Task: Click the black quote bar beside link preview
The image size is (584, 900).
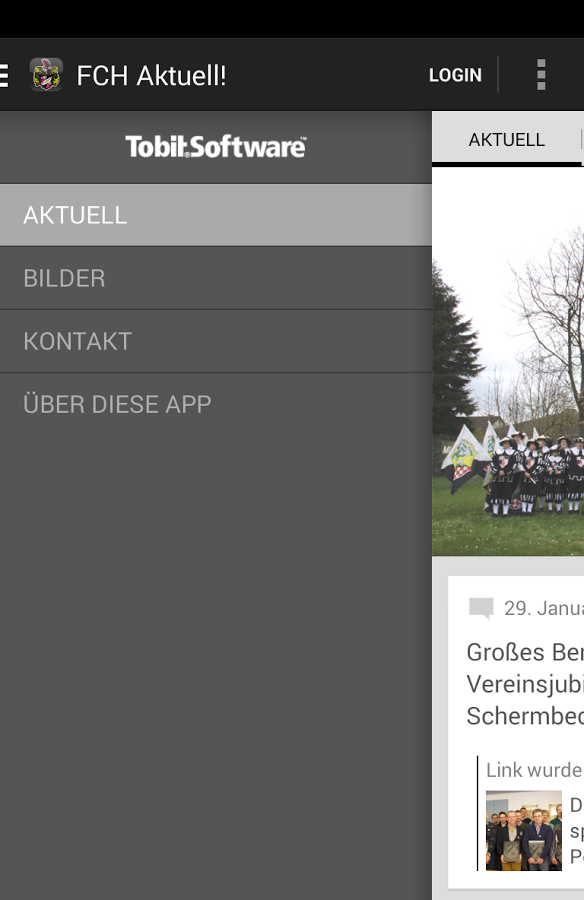Action: (x=477, y=813)
